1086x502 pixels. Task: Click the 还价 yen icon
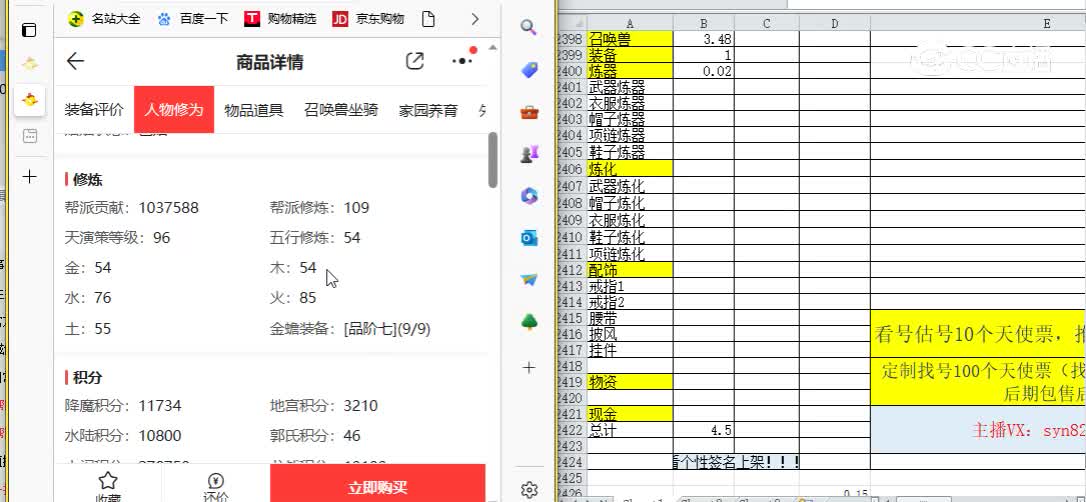(215, 481)
